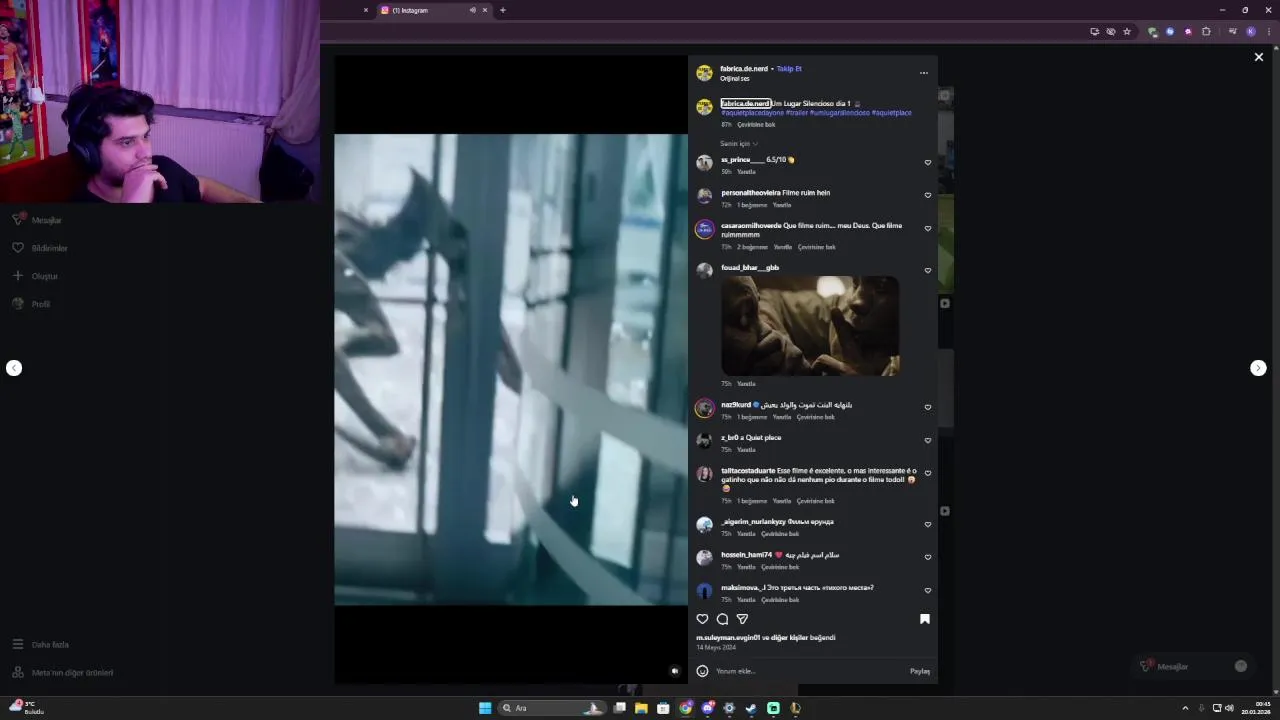The width and height of the screenshot is (1280, 720).
Task: Click the Paylaş button
Action: click(920, 671)
